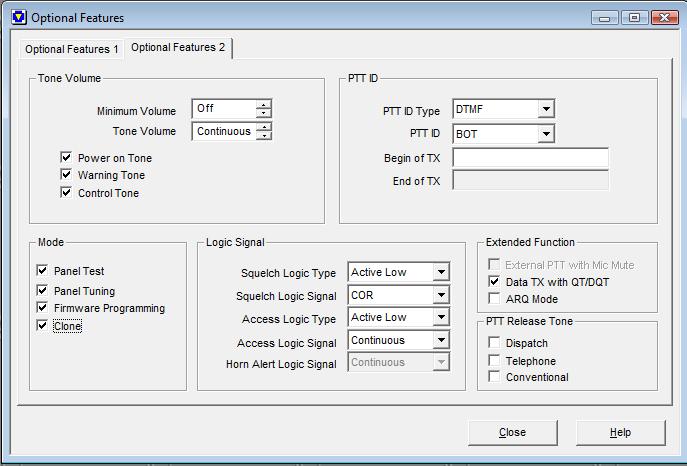Viewport: 687px width, 466px height.
Task: Uncheck the Power on Tone checkbox
Action: point(66,157)
